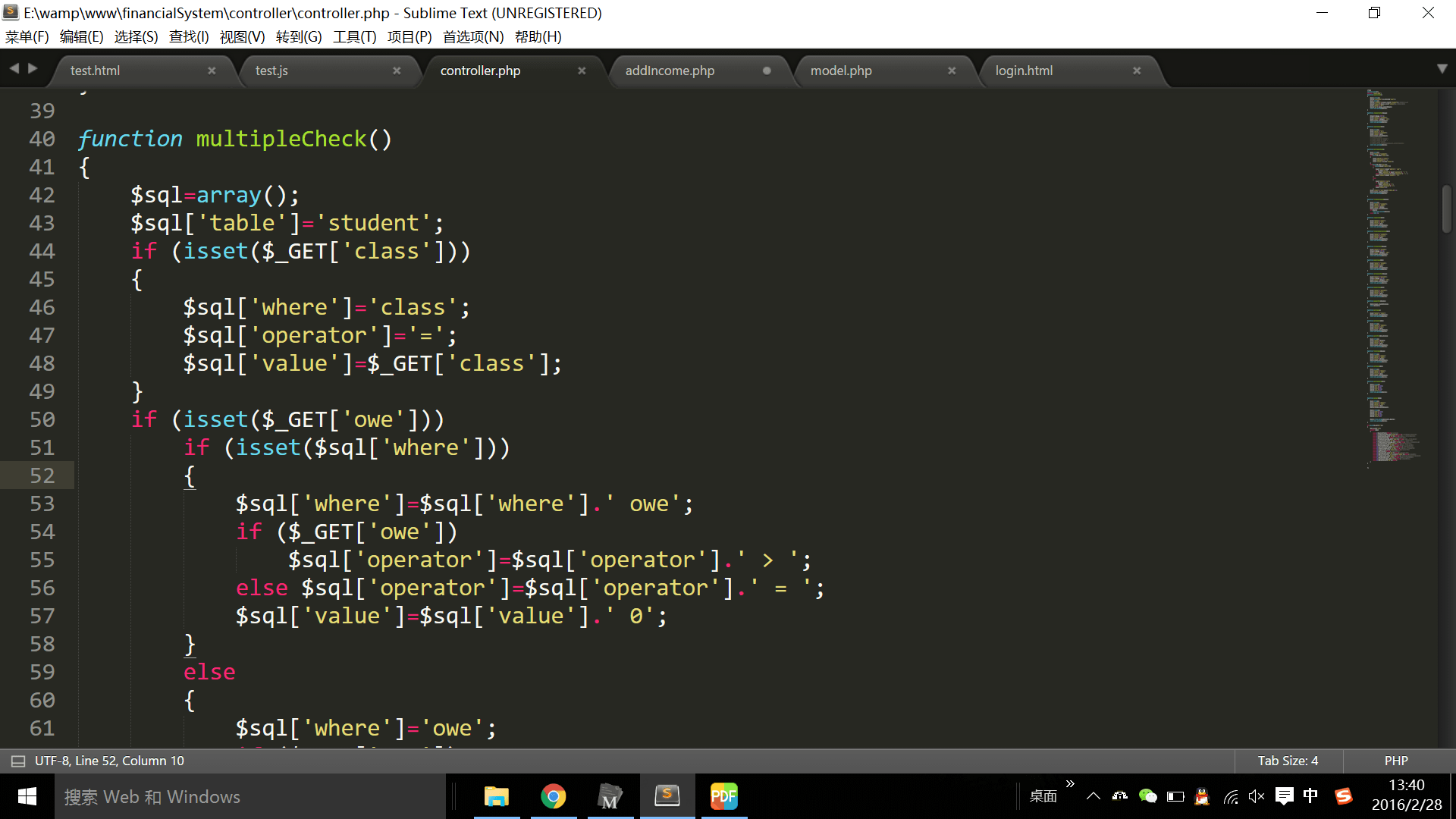Toggle the side panel status bar icon
Screen dimensions: 1456x819
[x=18, y=761]
